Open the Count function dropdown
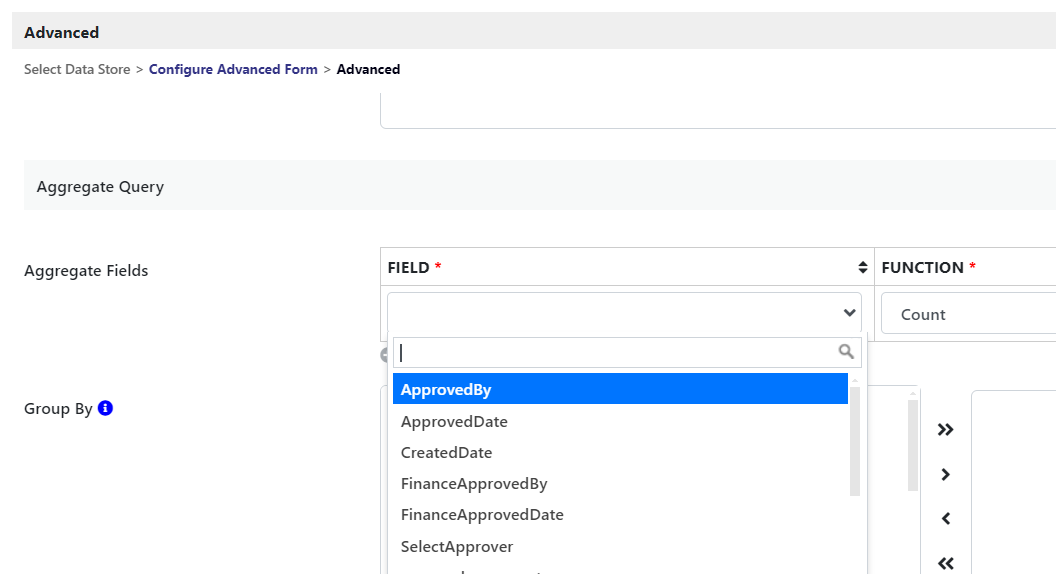The image size is (1056, 574). [x=968, y=313]
